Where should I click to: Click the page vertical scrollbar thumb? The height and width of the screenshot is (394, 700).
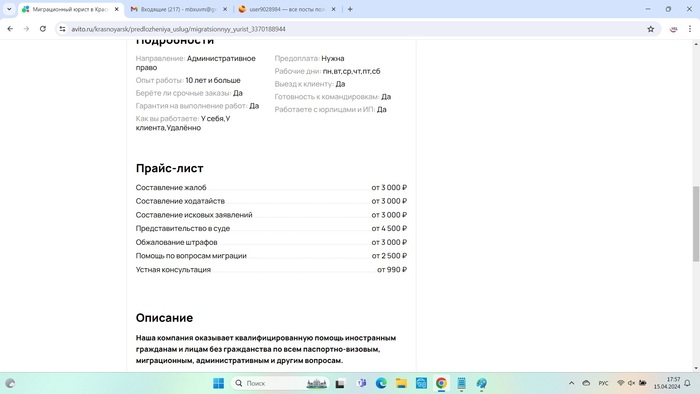point(696,224)
